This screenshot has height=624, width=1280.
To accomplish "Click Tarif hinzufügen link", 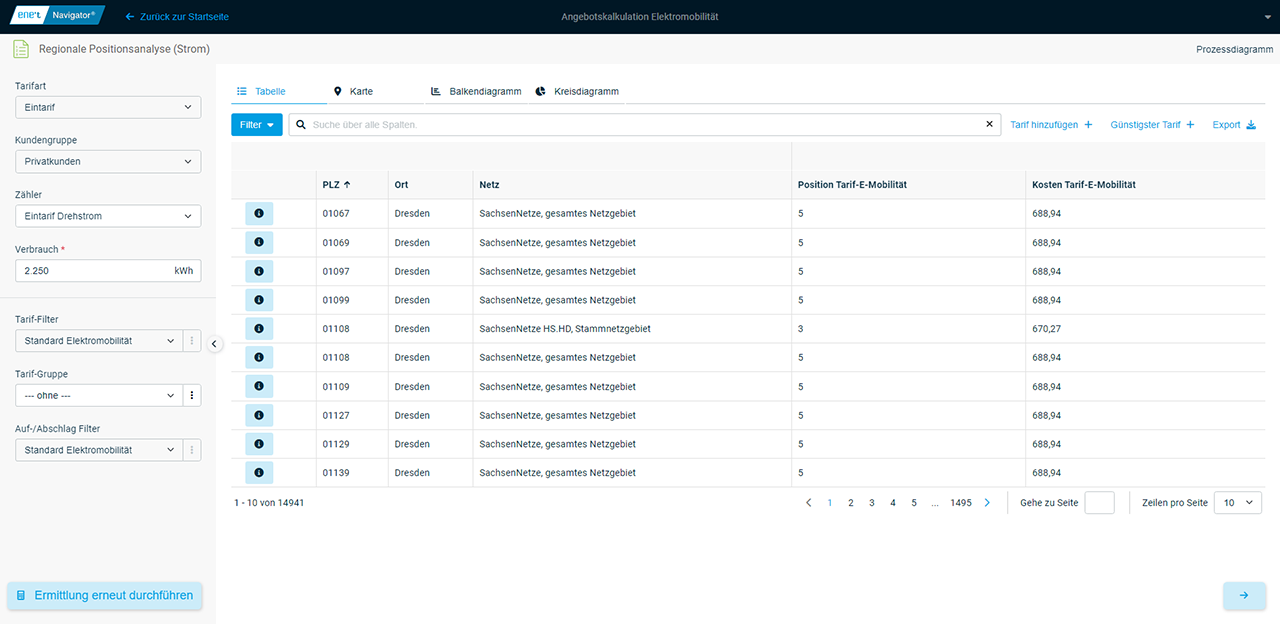I will coord(1051,125).
